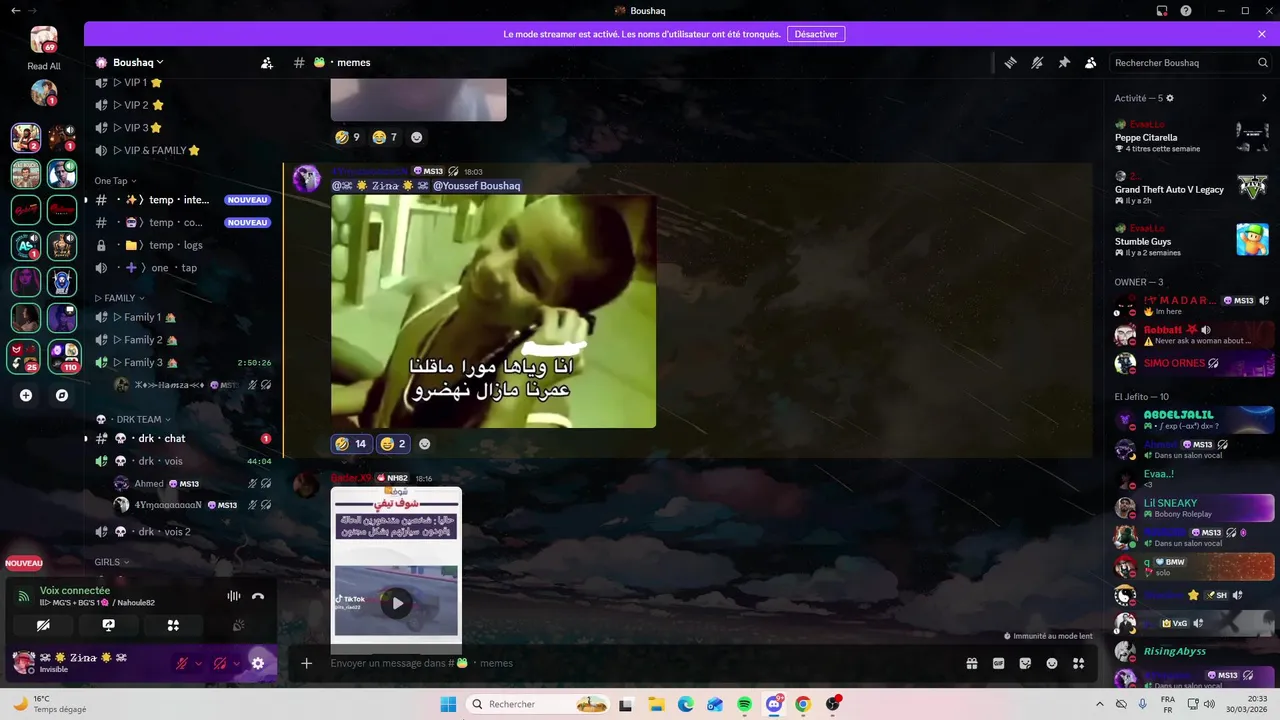Click the invite members icon beside Boushaq

tap(267, 62)
